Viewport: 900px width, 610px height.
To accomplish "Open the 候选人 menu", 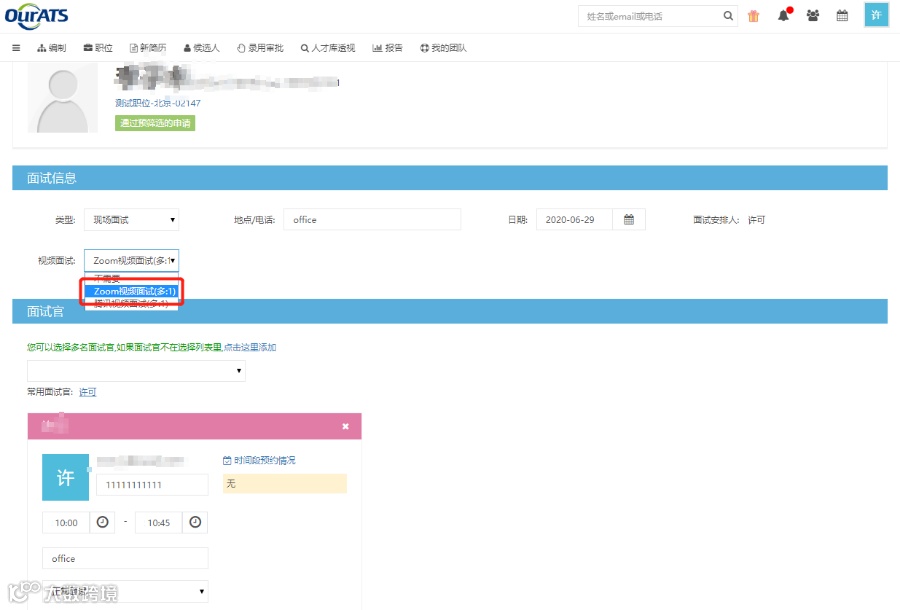I will [201, 48].
